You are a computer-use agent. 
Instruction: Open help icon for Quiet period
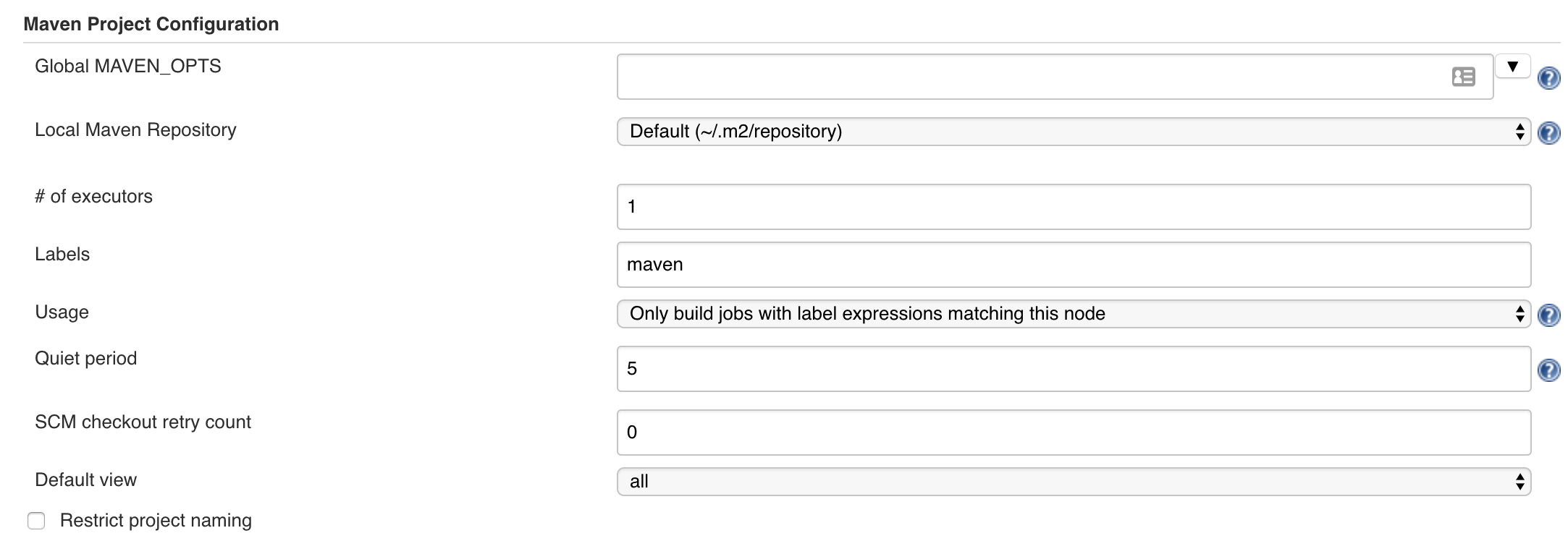coord(1548,370)
